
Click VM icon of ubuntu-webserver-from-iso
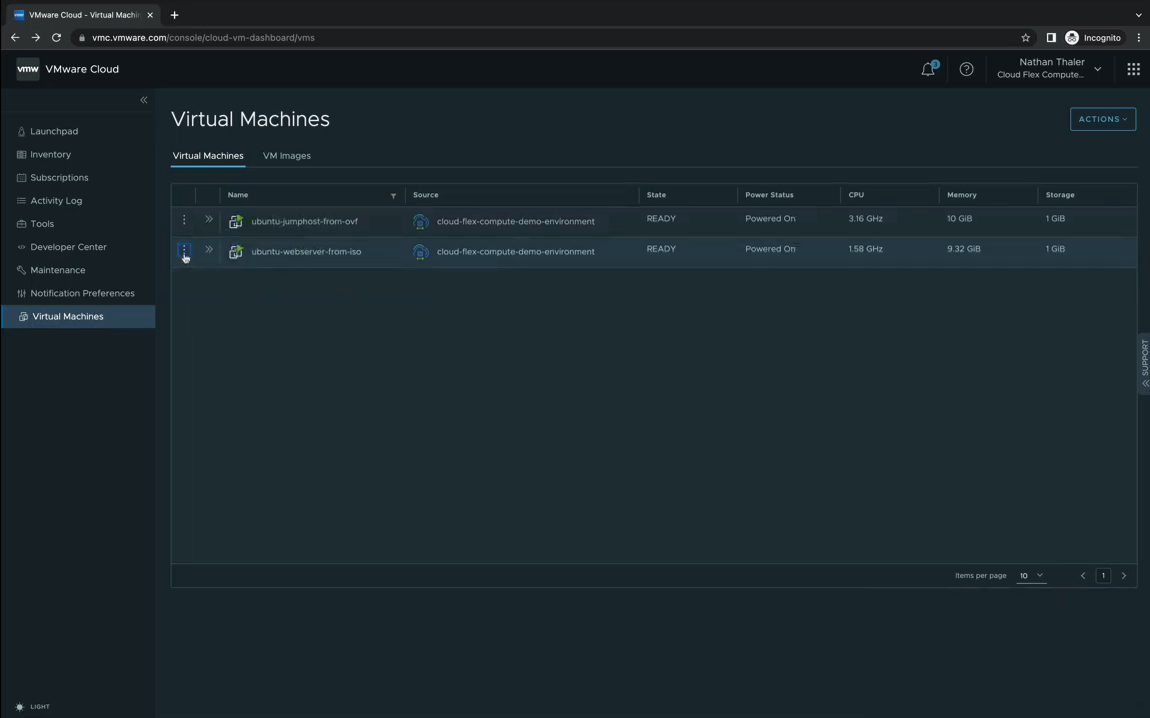click(235, 252)
